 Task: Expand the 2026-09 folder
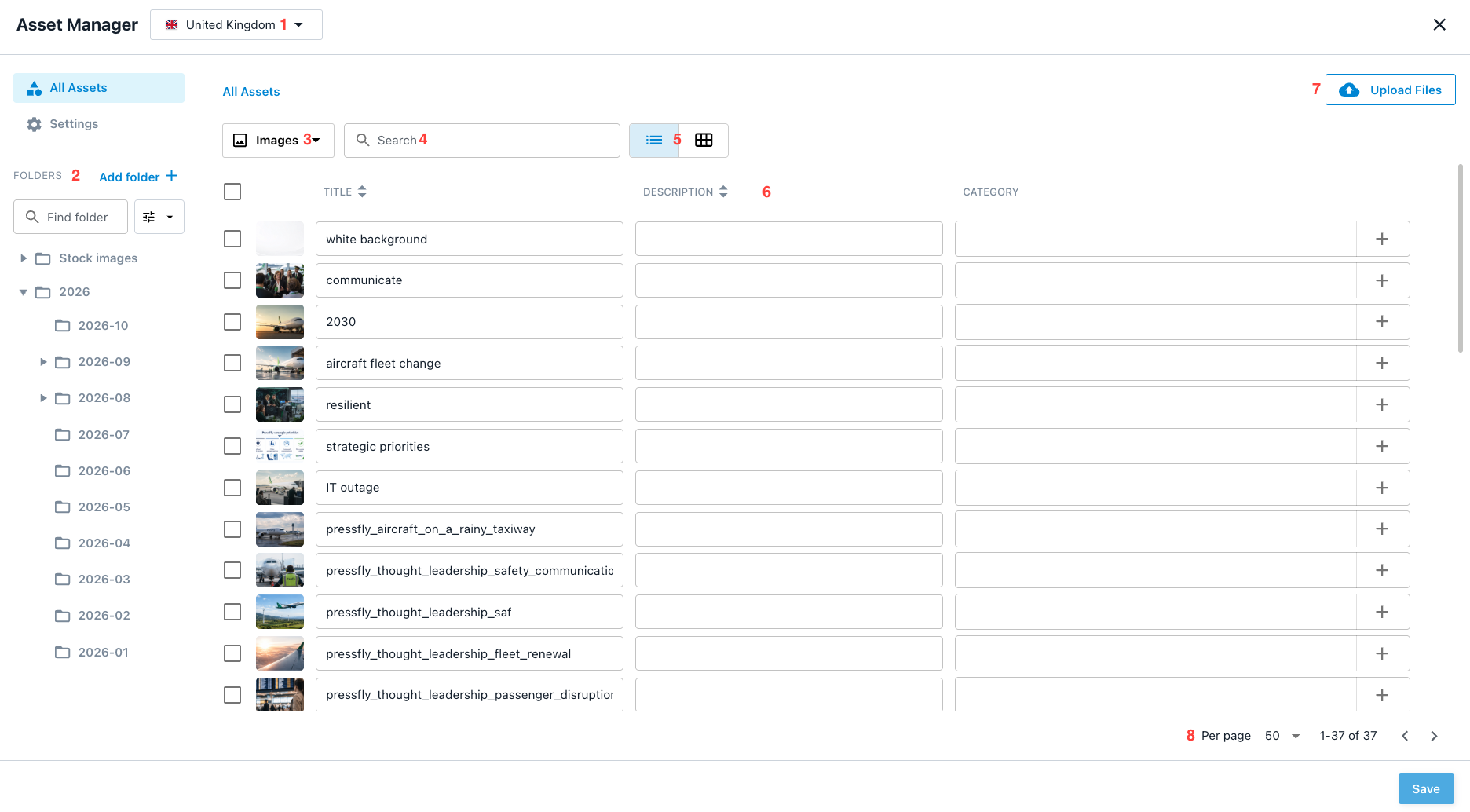tap(43, 362)
